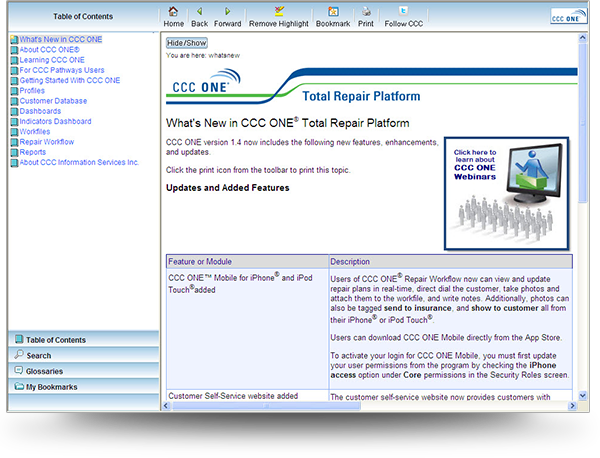Image resolution: width=600 pixels, height=458 pixels.
Task: Click the book icon beside What's New in CCC ONE
Action: pos(14,39)
